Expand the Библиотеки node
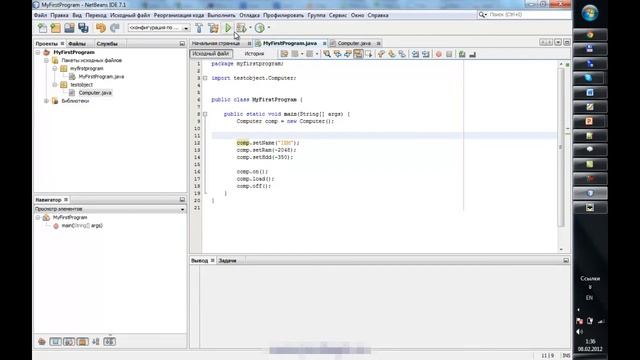This screenshot has height=360, width=640. (x=47, y=101)
